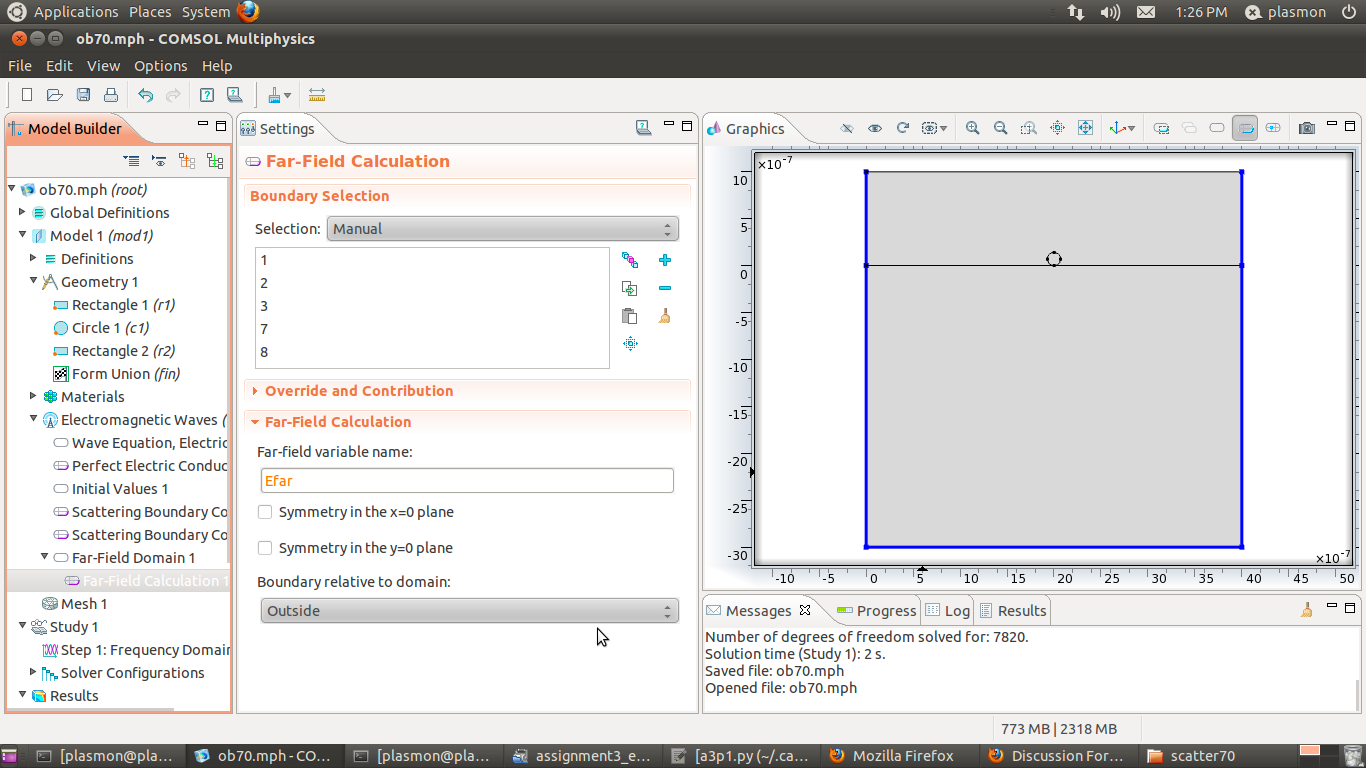This screenshot has width=1366, height=768.
Task: Click the Undo arrow in toolbar
Action: click(x=146, y=95)
